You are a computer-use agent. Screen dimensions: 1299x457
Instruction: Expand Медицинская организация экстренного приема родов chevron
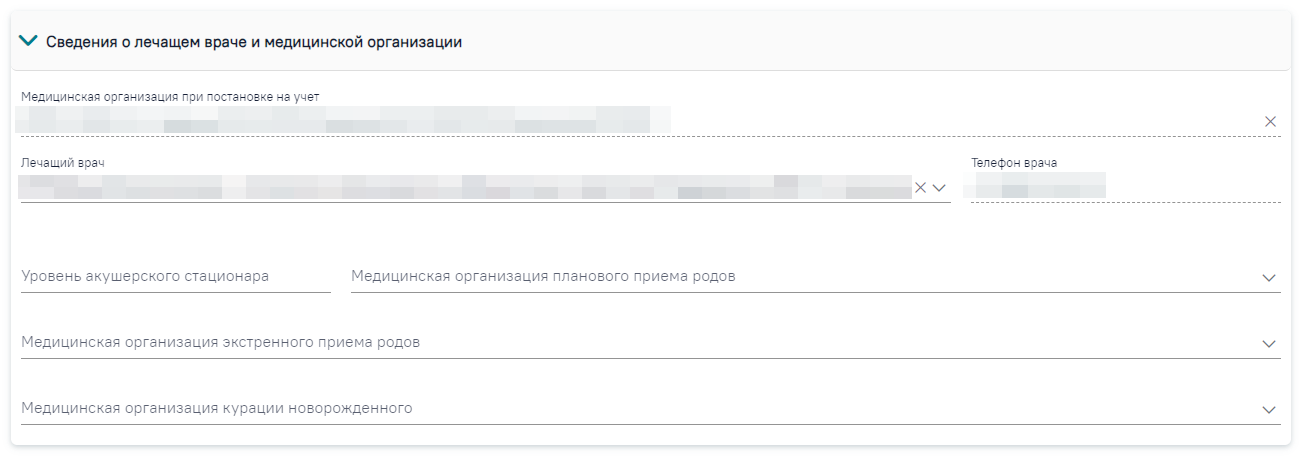coord(1269,343)
